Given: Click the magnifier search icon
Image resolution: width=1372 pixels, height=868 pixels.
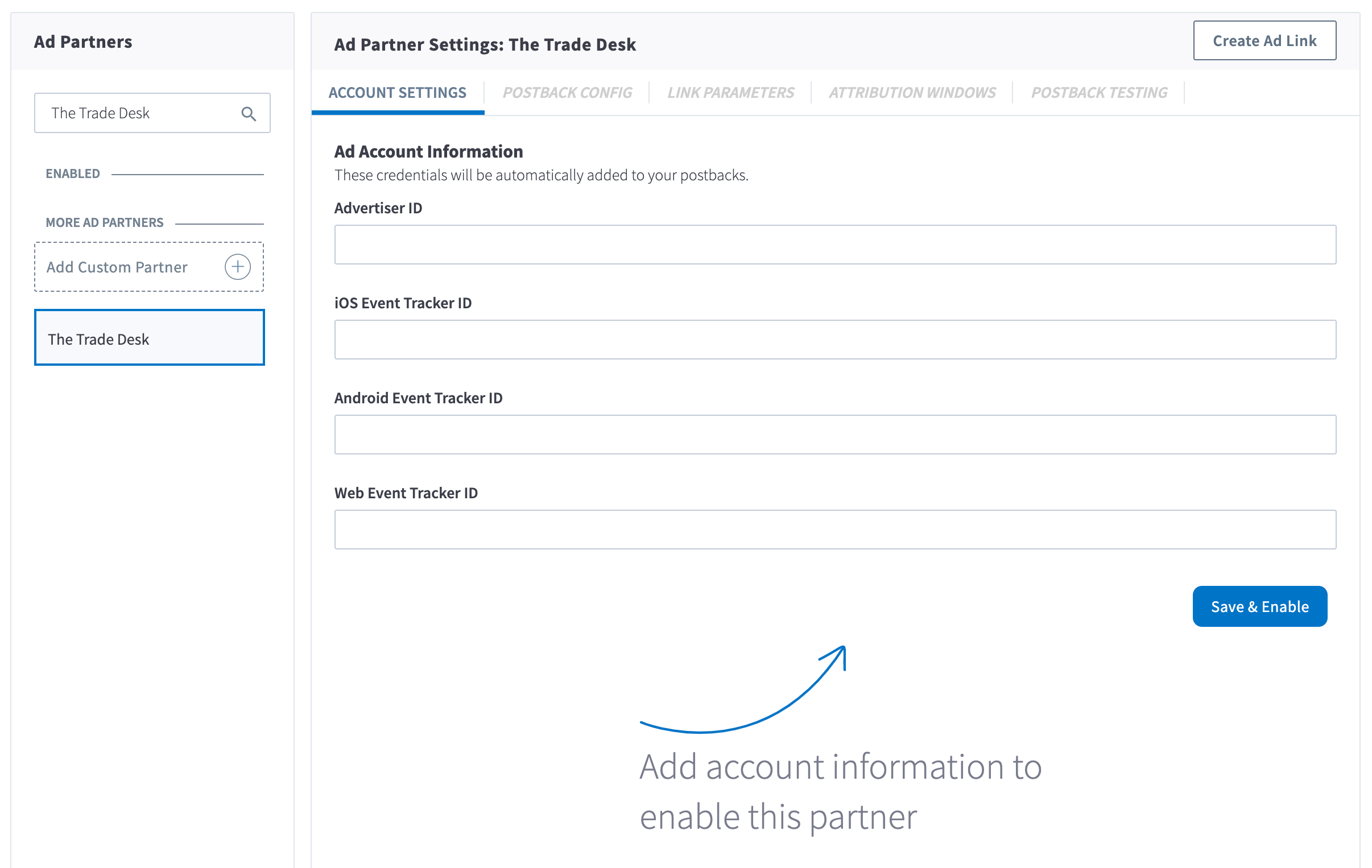Looking at the screenshot, I should coord(249,113).
